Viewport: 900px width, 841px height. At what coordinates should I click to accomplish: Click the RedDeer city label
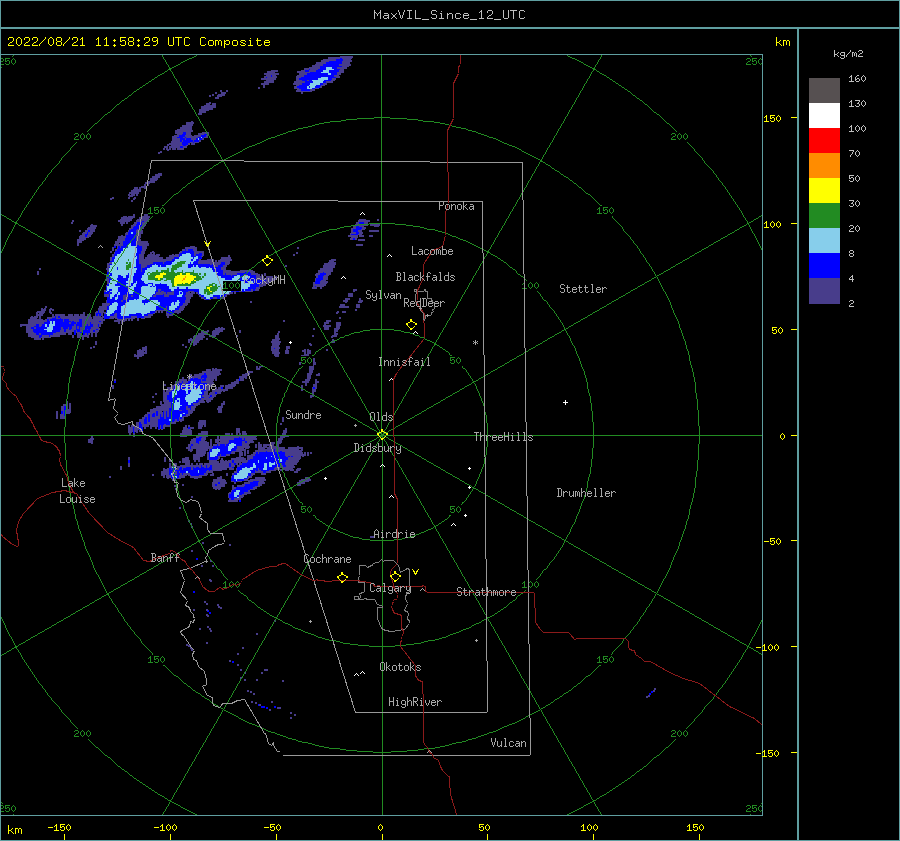(x=424, y=303)
